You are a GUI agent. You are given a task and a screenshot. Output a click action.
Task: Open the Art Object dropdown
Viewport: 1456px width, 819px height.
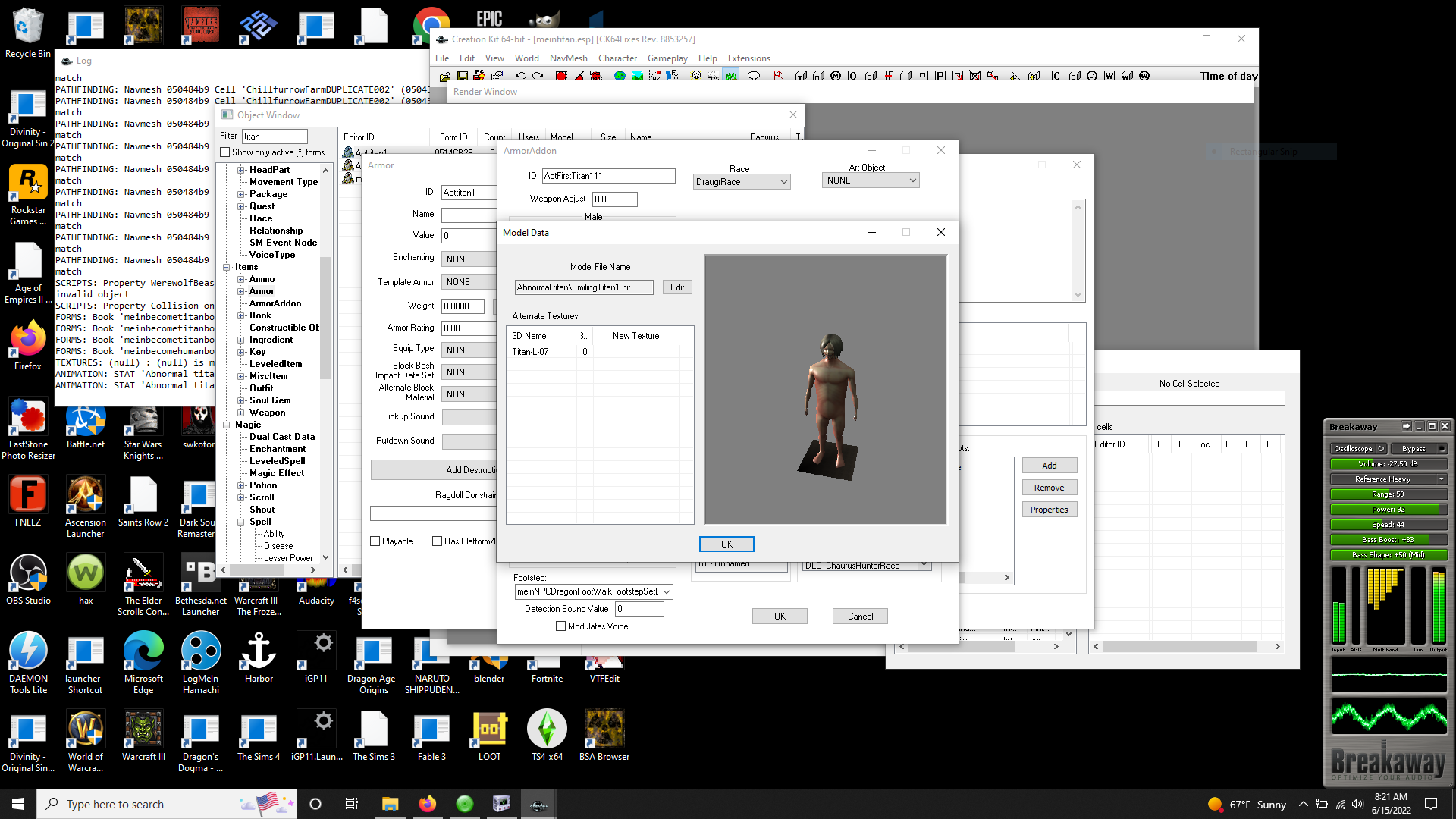[x=871, y=180]
